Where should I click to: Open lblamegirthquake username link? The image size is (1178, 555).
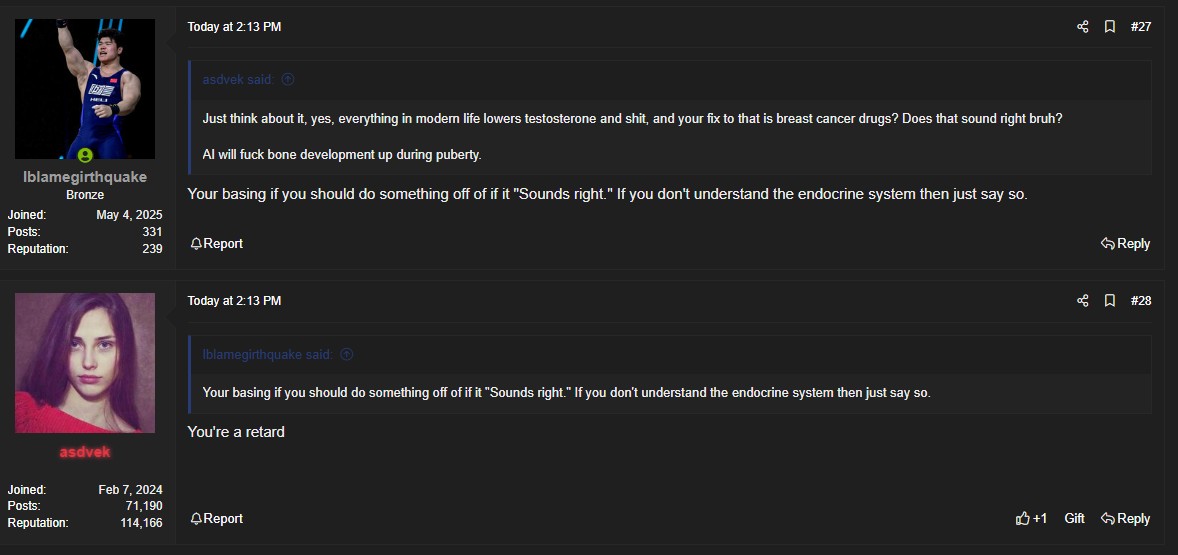85,177
